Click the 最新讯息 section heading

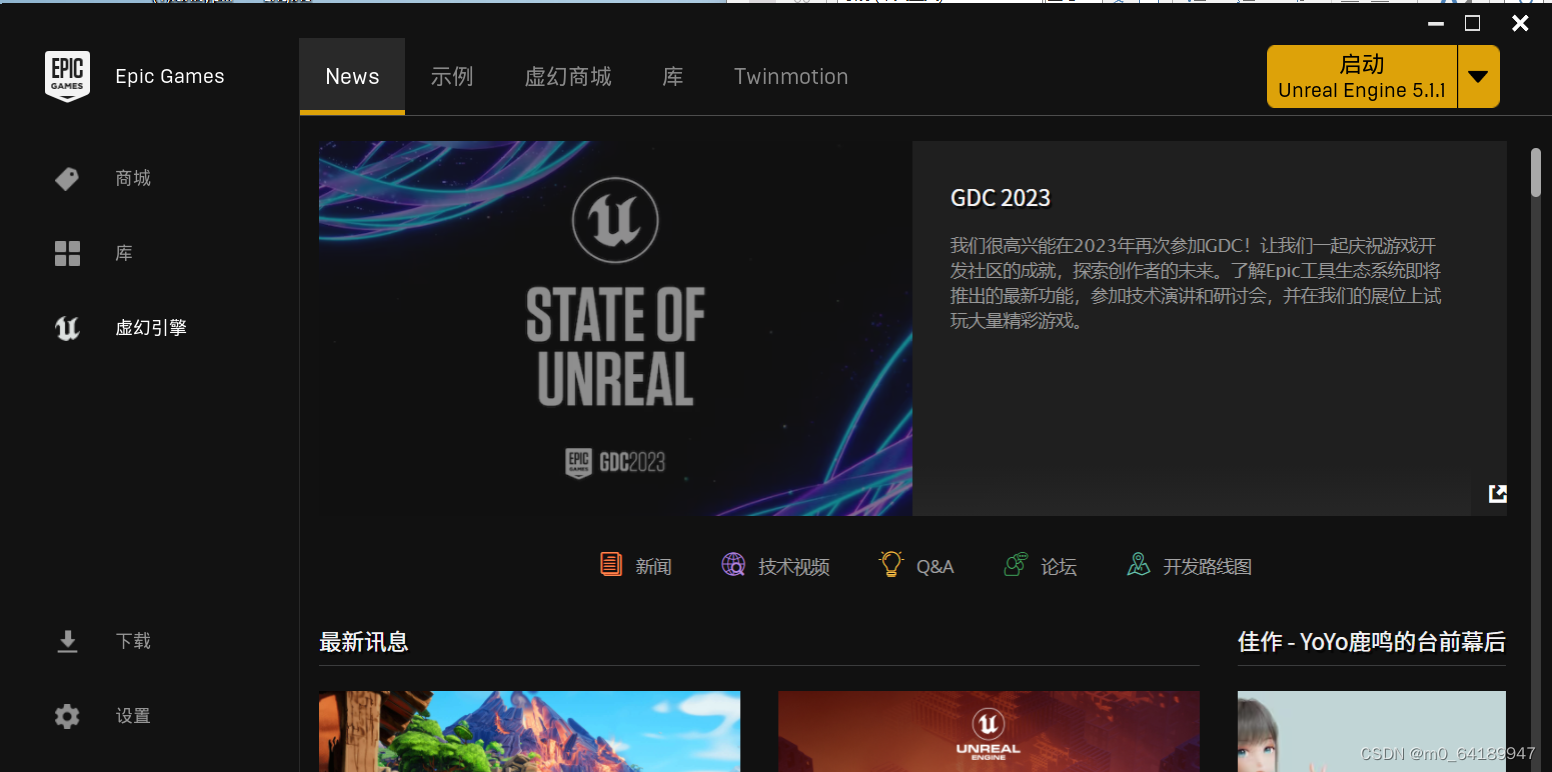pyautogui.click(x=364, y=642)
